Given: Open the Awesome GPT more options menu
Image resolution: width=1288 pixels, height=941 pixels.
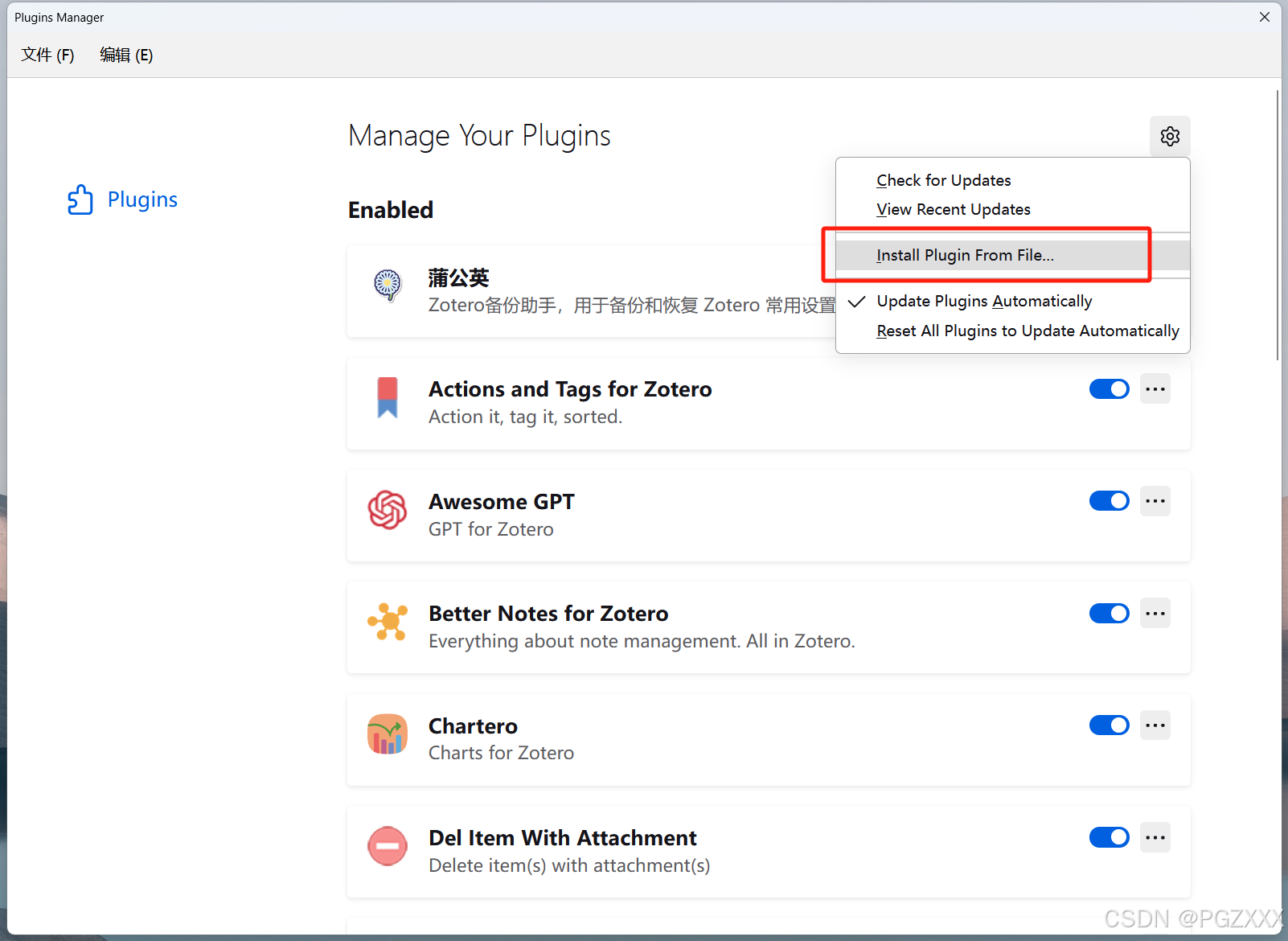Looking at the screenshot, I should pos(1155,501).
